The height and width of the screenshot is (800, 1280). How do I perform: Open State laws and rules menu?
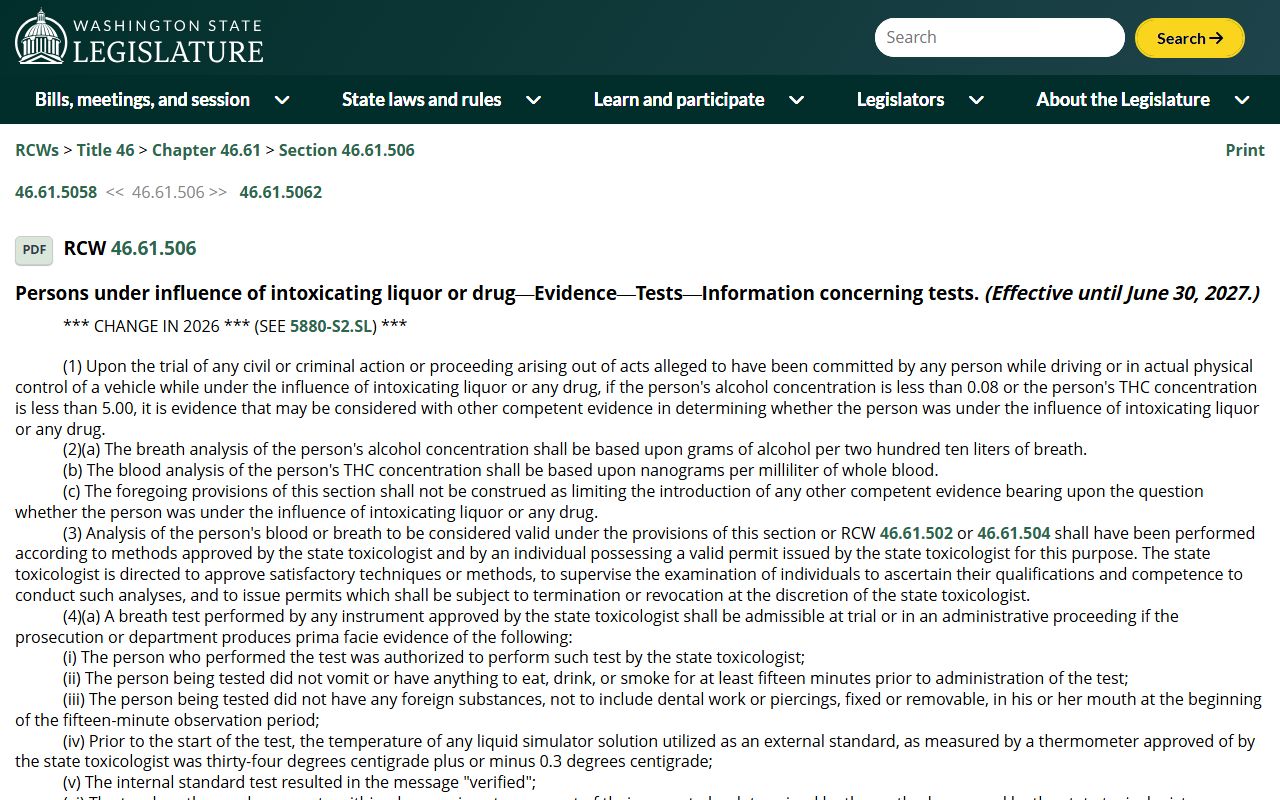422,99
